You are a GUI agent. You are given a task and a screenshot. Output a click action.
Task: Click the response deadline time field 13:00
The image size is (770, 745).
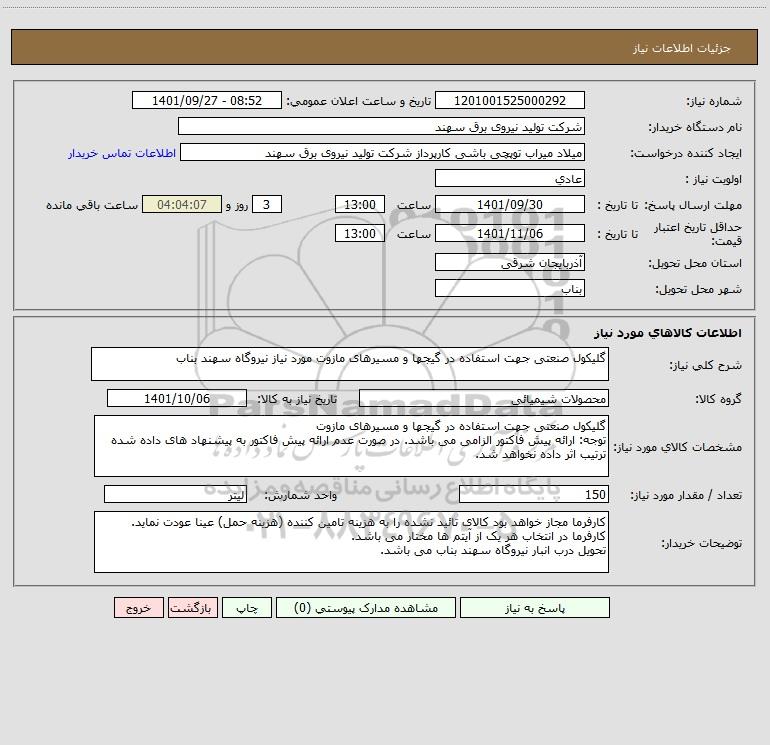pos(359,204)
